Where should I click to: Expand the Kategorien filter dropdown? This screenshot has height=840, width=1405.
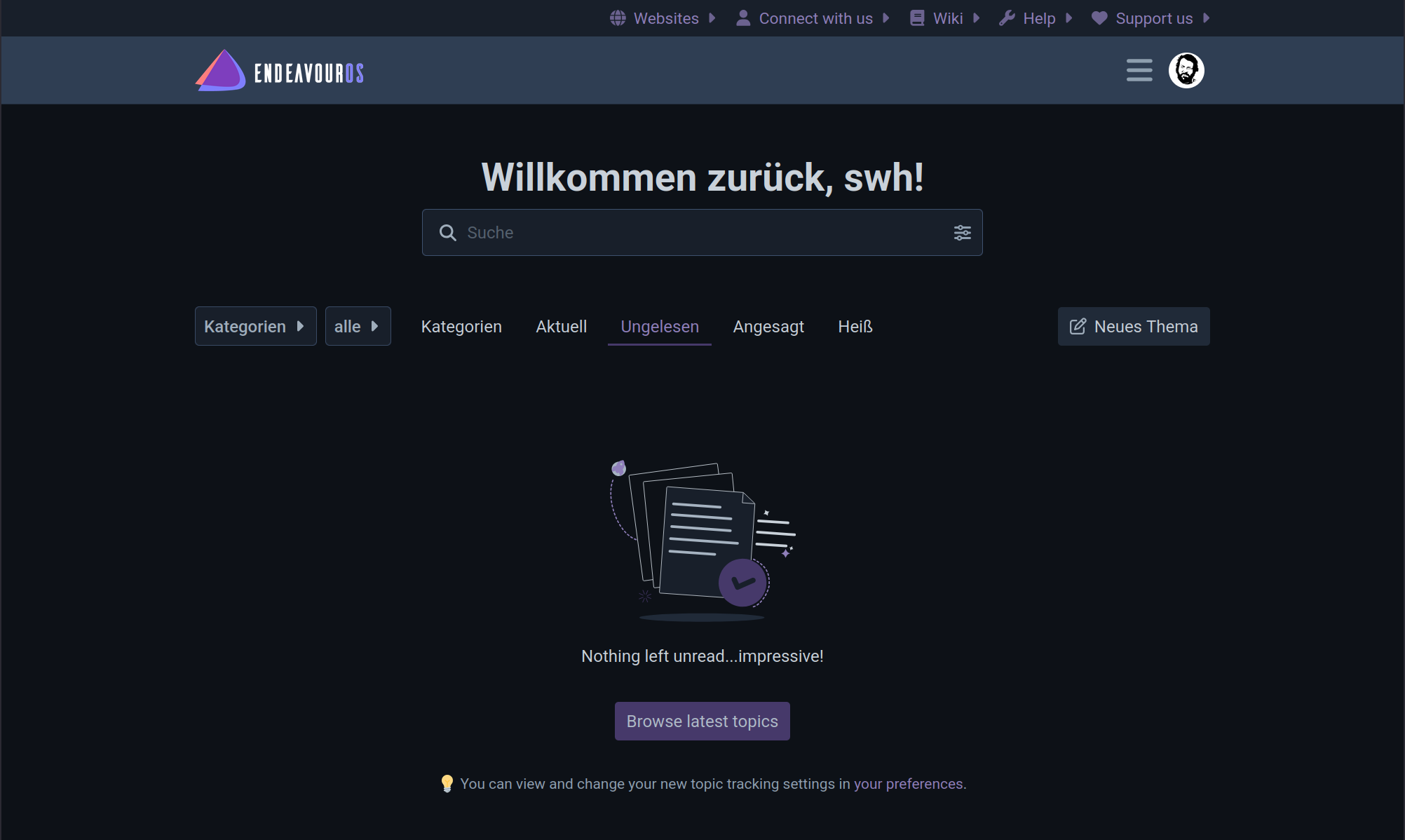point(255,326)
